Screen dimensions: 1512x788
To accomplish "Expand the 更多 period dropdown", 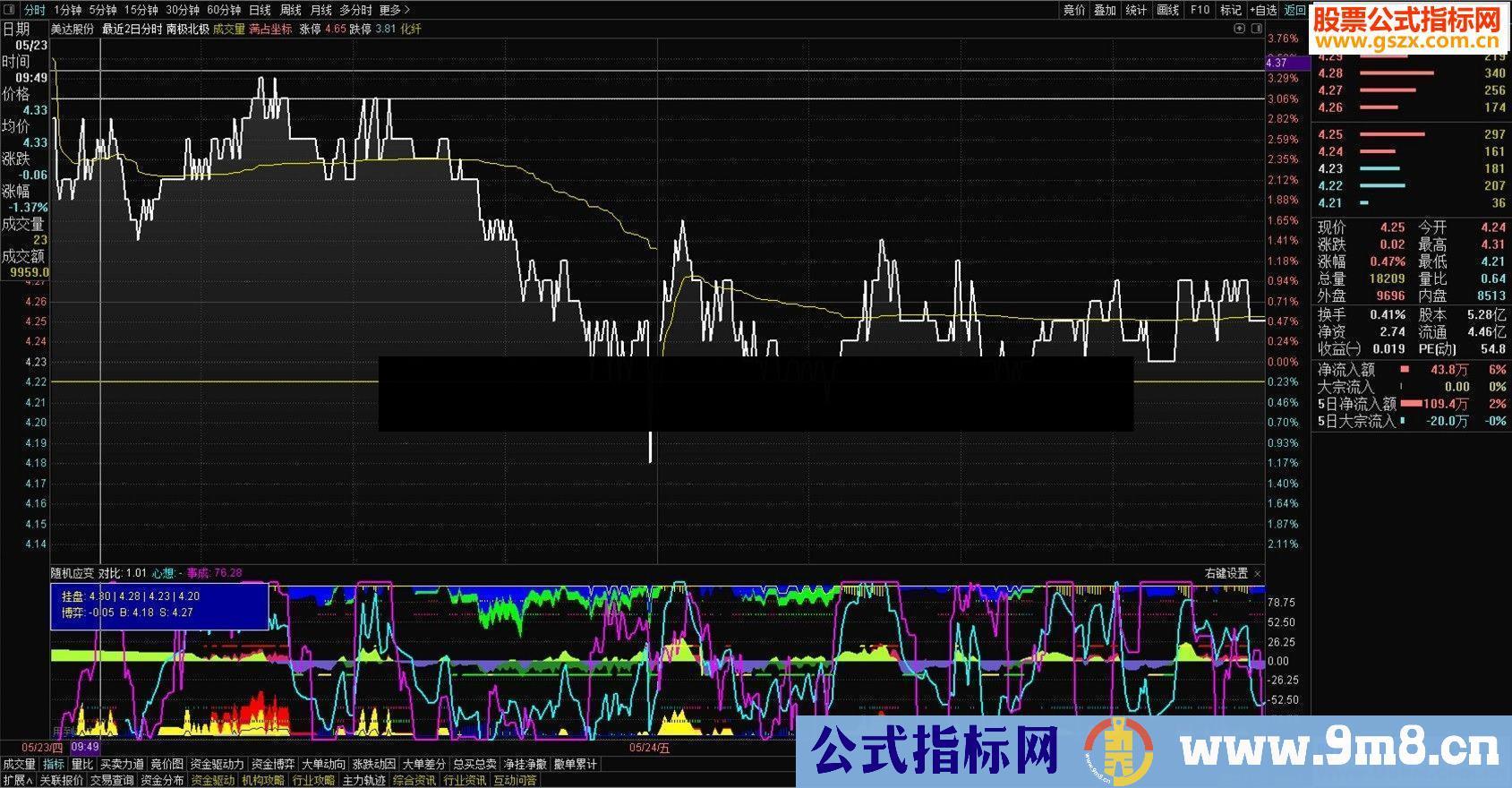I will tap(395, 10).
